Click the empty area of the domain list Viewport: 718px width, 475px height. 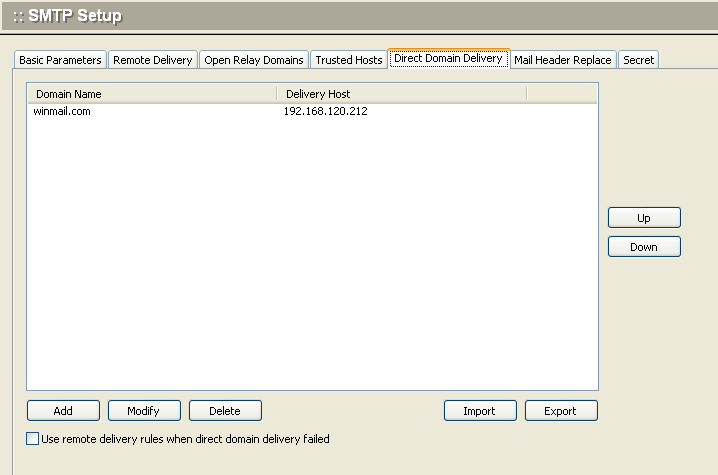click(x=310, y=260)
